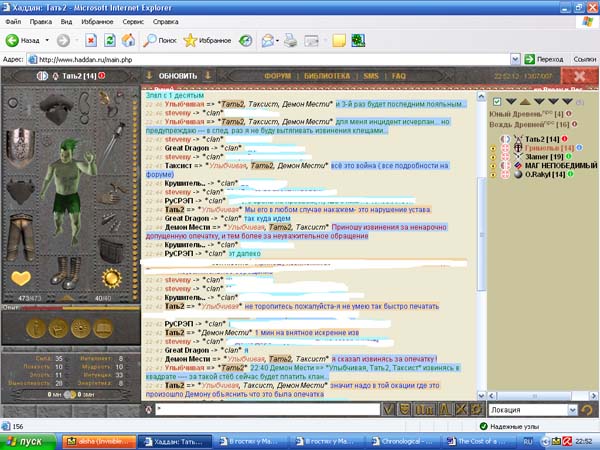The height and width of the screenshot is (450, 600).
Task: Toggle the checkbox above player list
Action: (497, 101)
